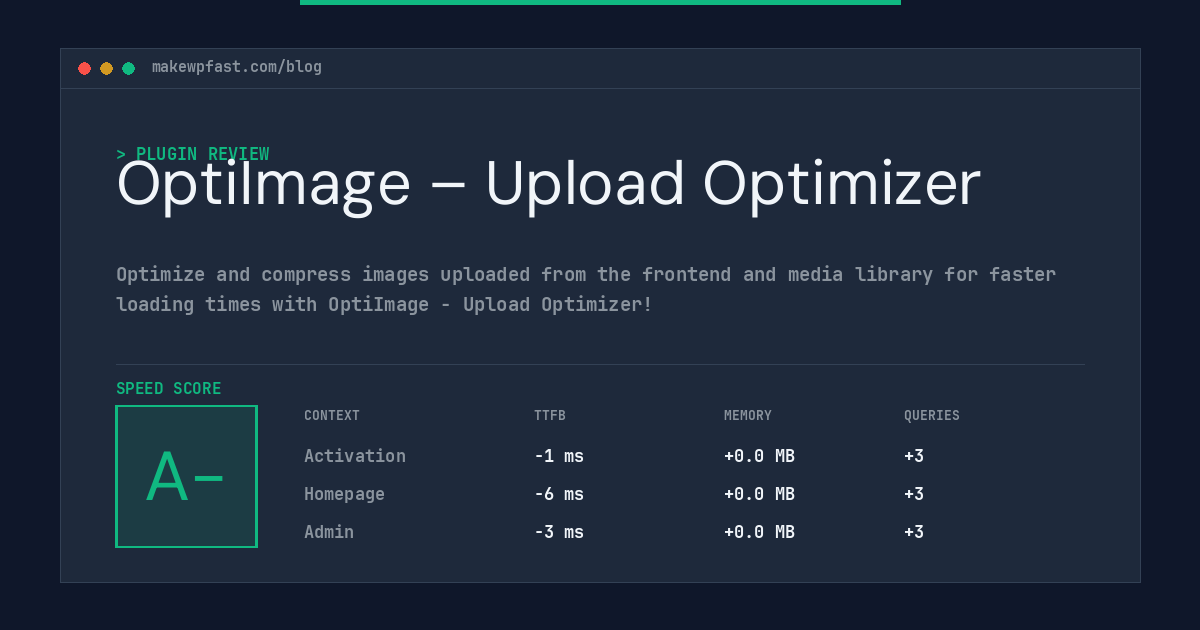The height and width of the screenshot is (630, 1200).
Task: Click the -1 ms TTFB value
Action: pos(559,456)
